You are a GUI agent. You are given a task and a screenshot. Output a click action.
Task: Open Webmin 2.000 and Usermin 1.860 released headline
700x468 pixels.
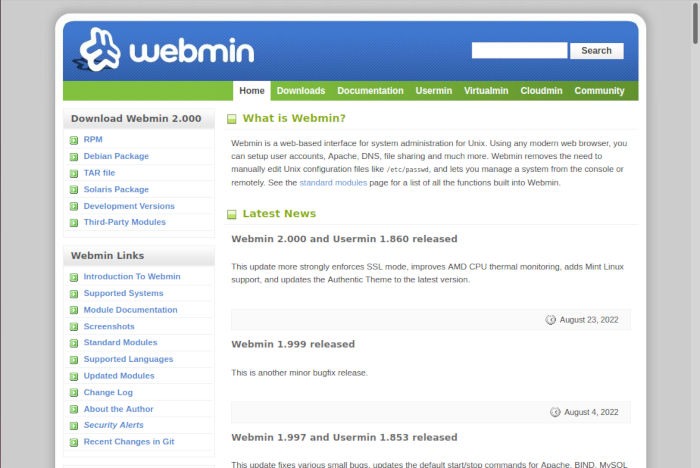click(344, 239)
